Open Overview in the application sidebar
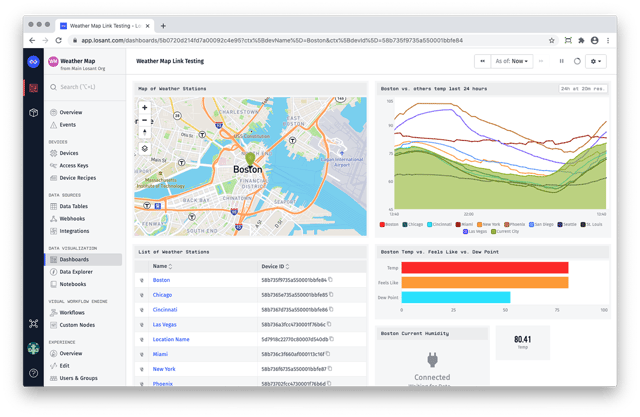Viewport: 640px width, 417px height. point(71,112)
